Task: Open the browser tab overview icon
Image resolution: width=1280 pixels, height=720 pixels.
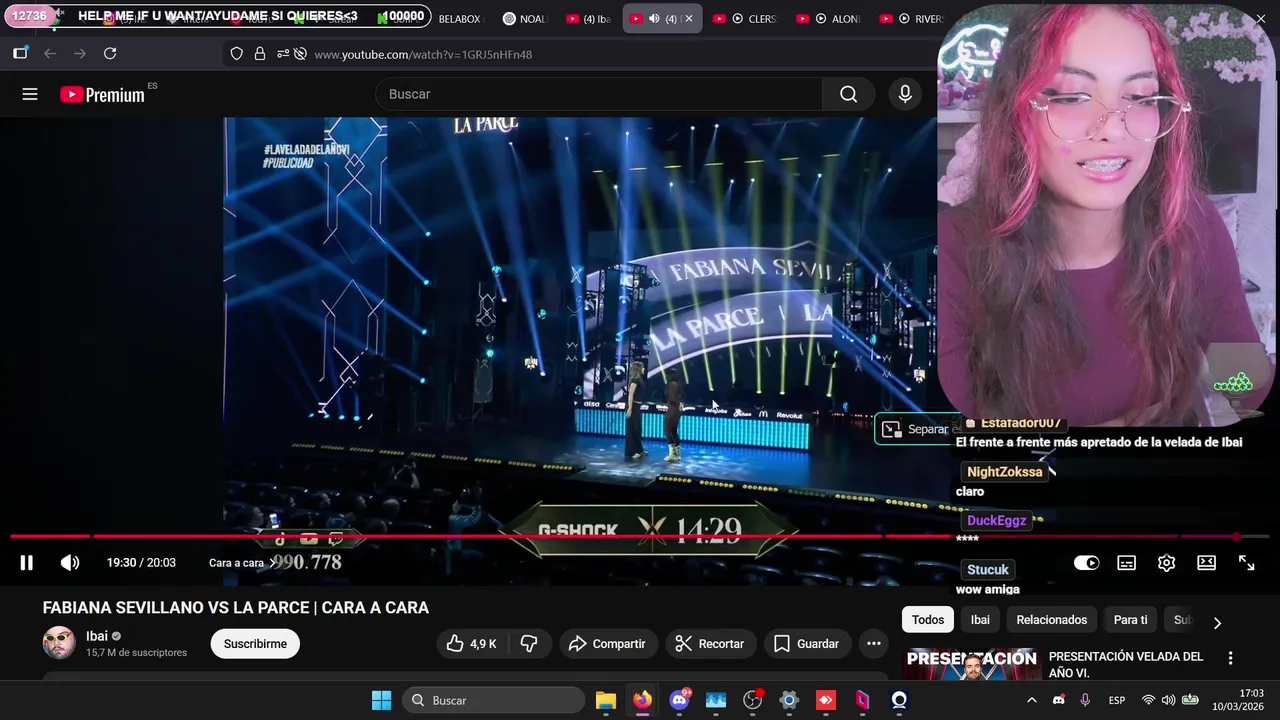Action: (x=20, y=54)
